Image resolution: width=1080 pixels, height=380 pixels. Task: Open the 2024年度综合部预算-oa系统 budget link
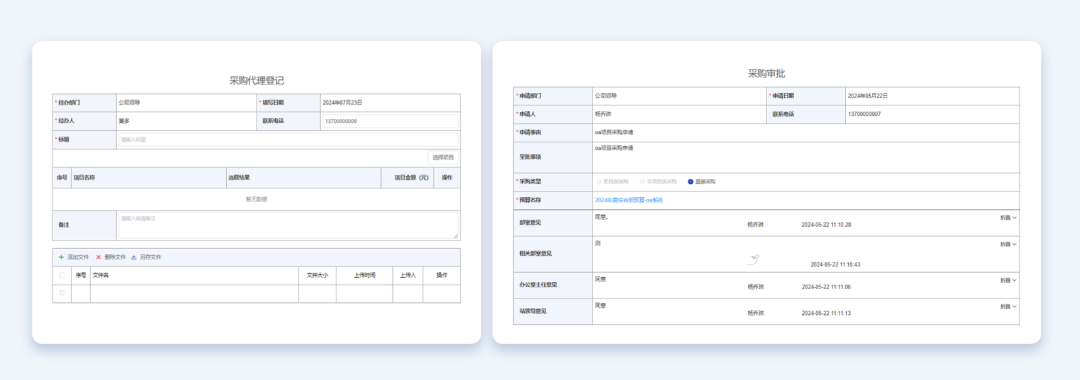pyautogui.click(x=628, y=200)
